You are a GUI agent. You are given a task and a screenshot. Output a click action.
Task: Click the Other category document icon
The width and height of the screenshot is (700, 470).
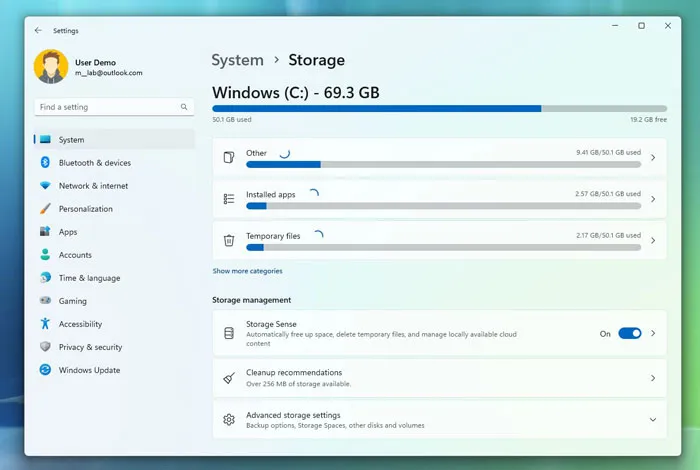point(229,158)
